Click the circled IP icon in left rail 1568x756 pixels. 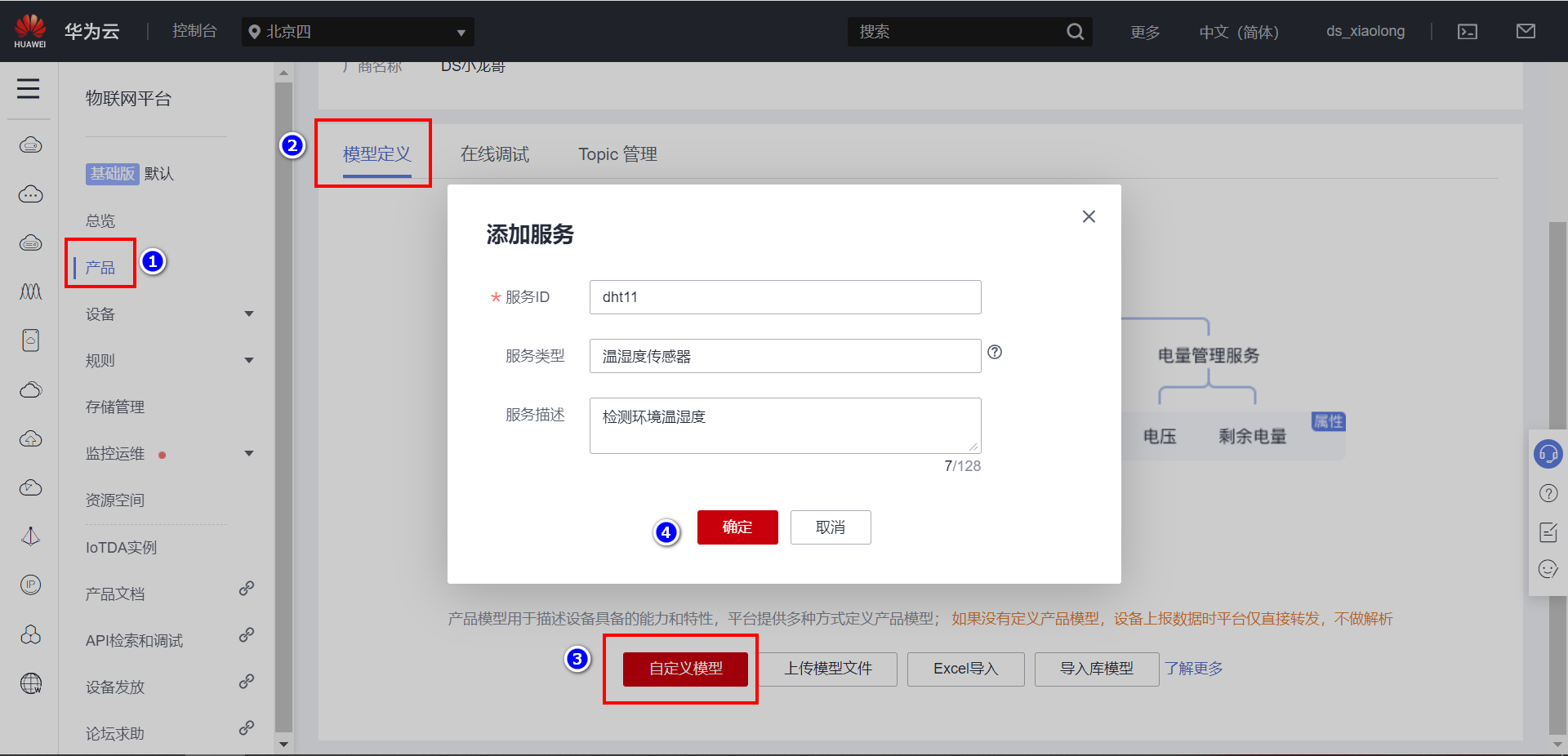31,585
